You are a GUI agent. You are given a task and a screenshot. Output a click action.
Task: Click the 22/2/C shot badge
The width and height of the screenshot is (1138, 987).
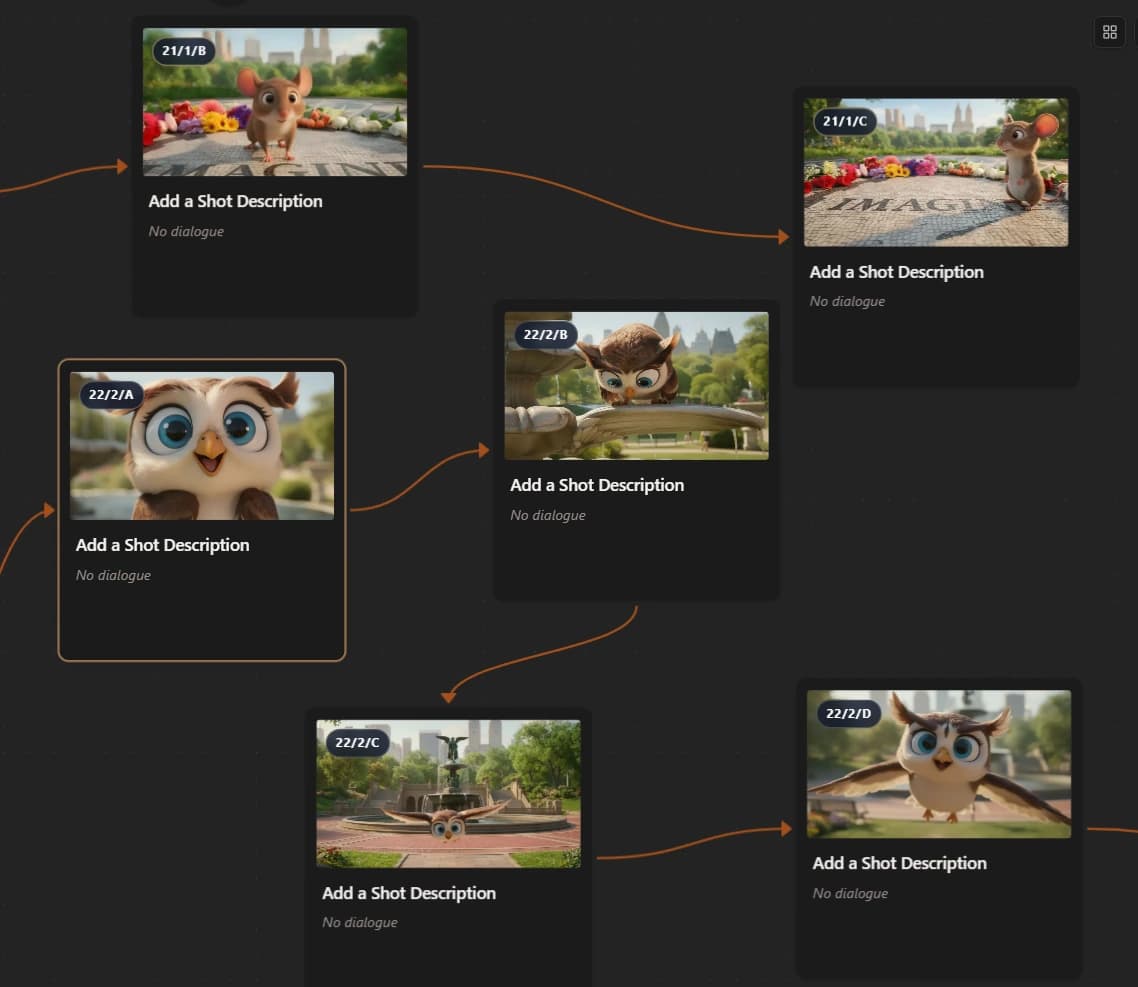click(356, 742)
